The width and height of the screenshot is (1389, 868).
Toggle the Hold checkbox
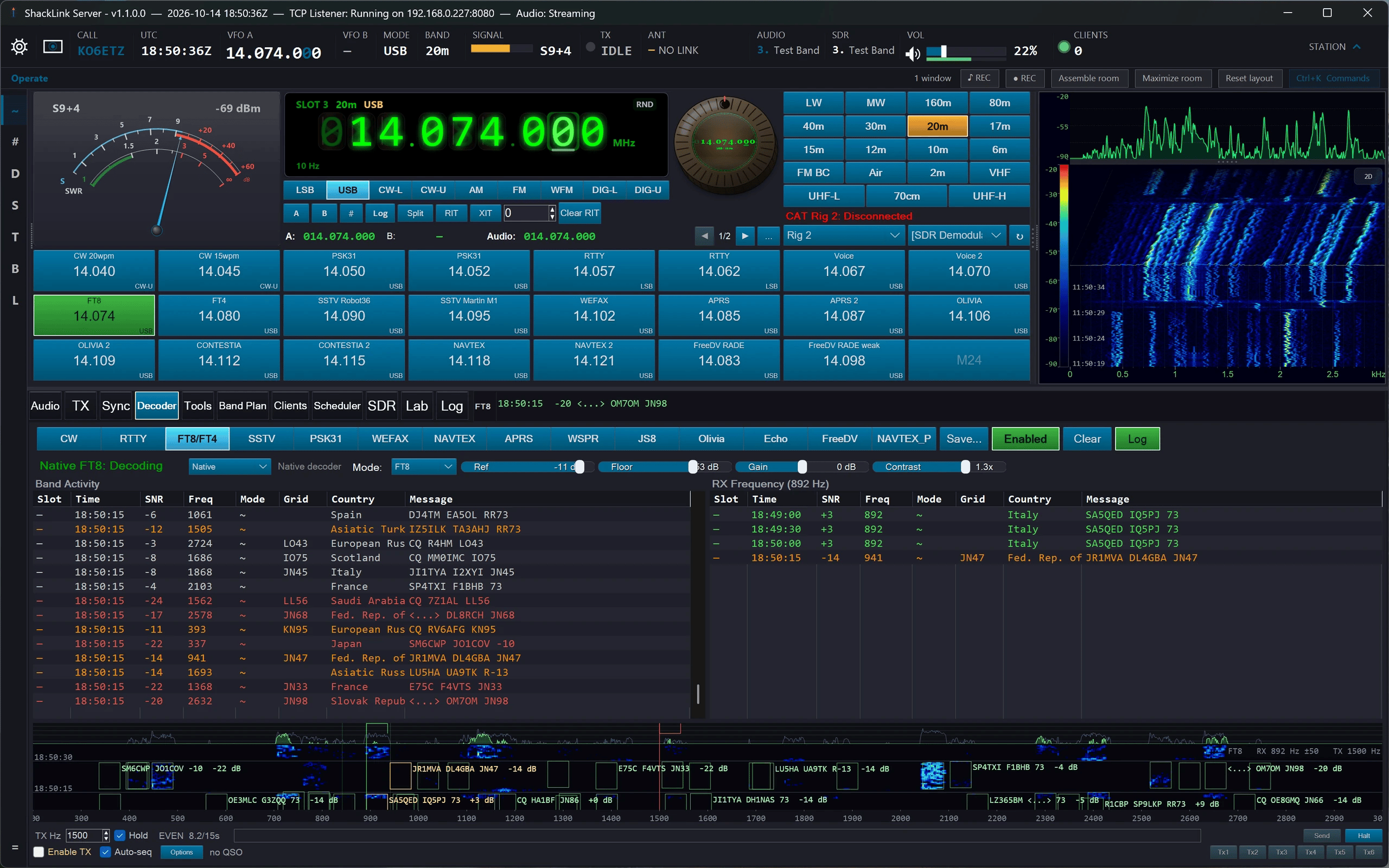[x=120, y=835]
